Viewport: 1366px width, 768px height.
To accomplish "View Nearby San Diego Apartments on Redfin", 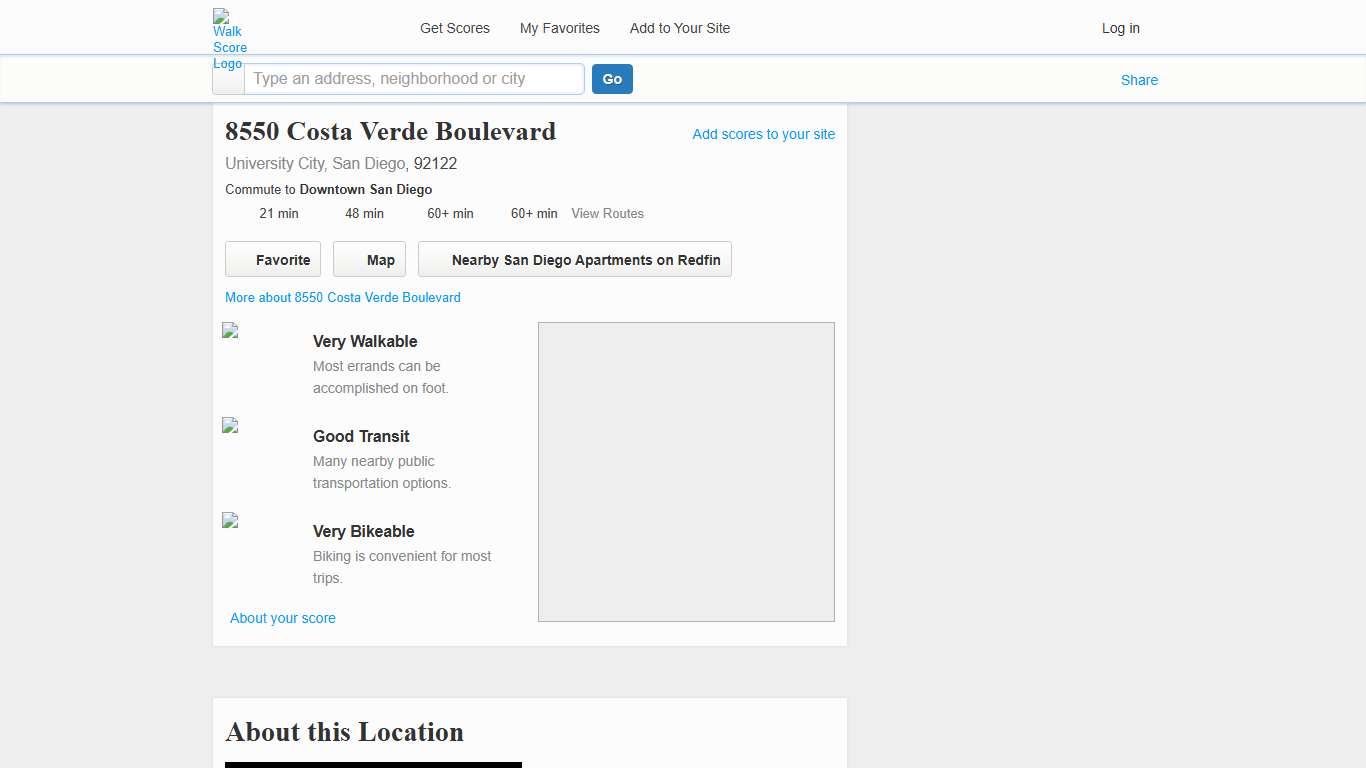I will tap(574, 259).
